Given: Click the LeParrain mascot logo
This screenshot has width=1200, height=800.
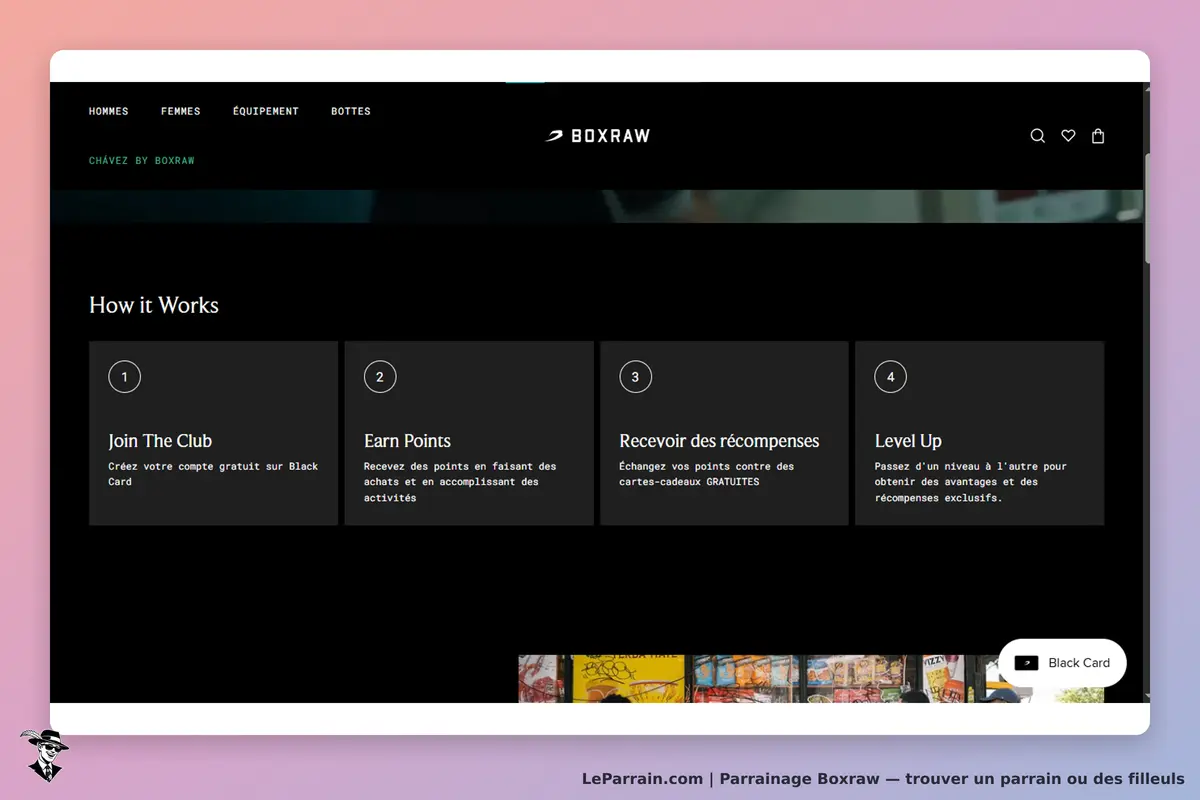Looking at the screenshot, I should (44, 755).
